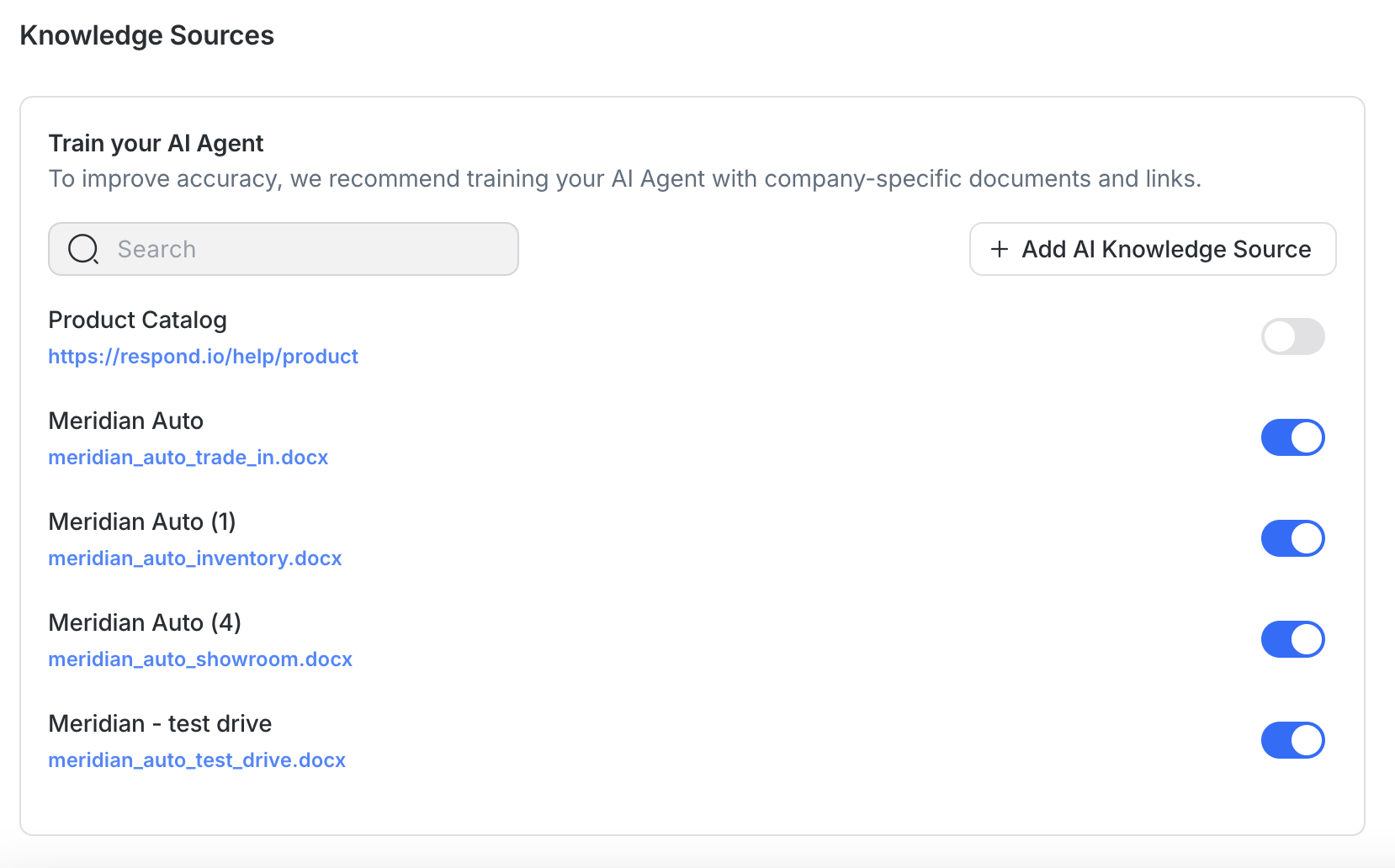Select the Meridian - test drive title

coord(160,724)
